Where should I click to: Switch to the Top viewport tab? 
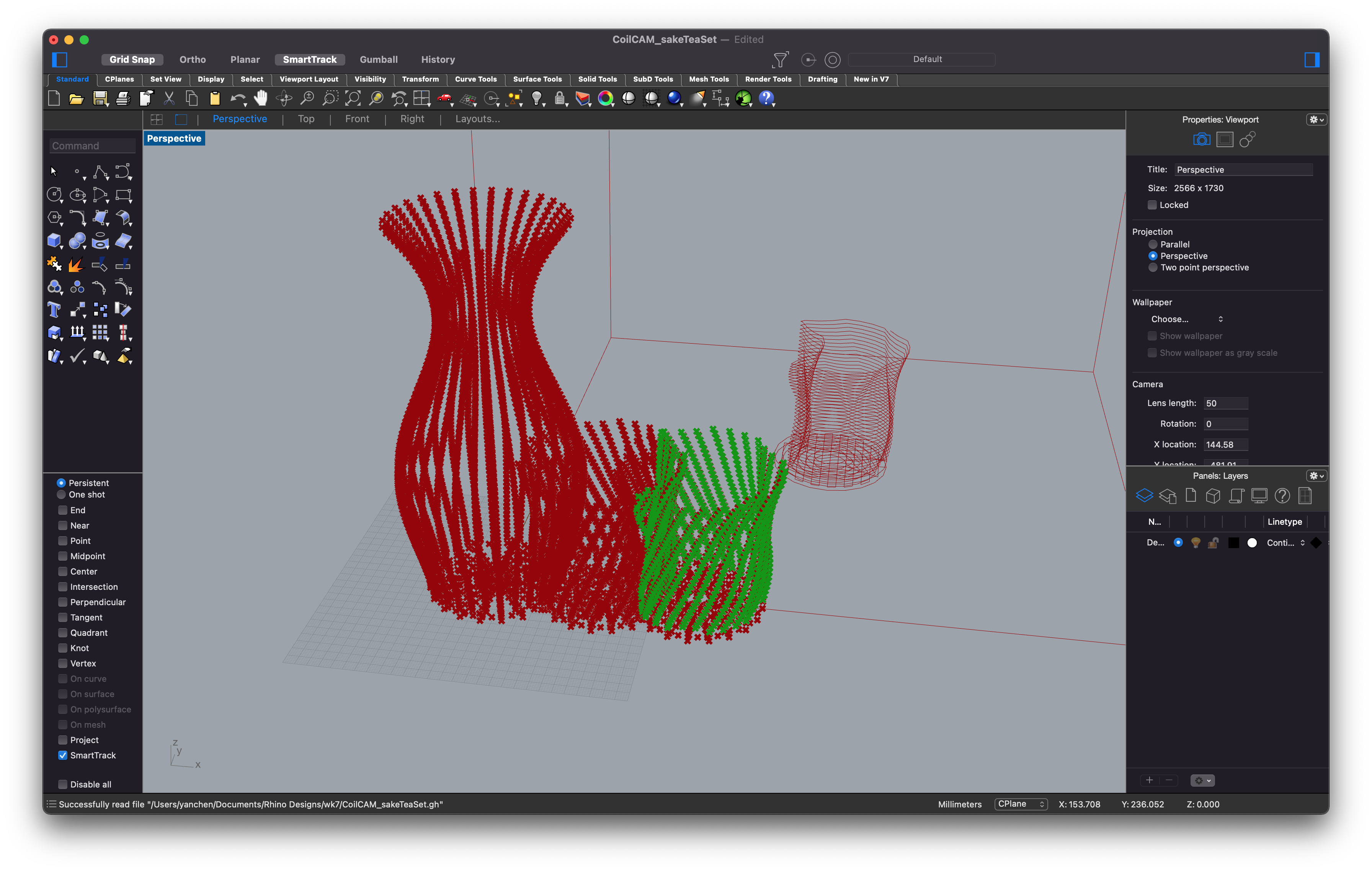tap(306, 119)
